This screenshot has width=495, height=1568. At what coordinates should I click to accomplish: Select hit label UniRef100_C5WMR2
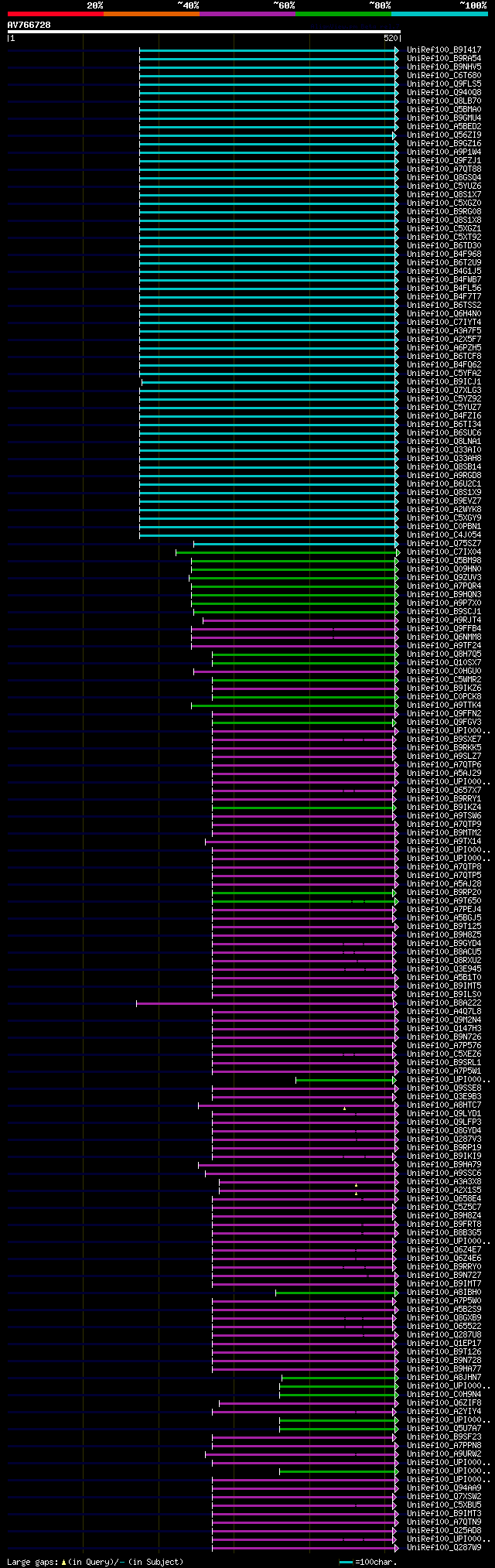tap(444, 679)
